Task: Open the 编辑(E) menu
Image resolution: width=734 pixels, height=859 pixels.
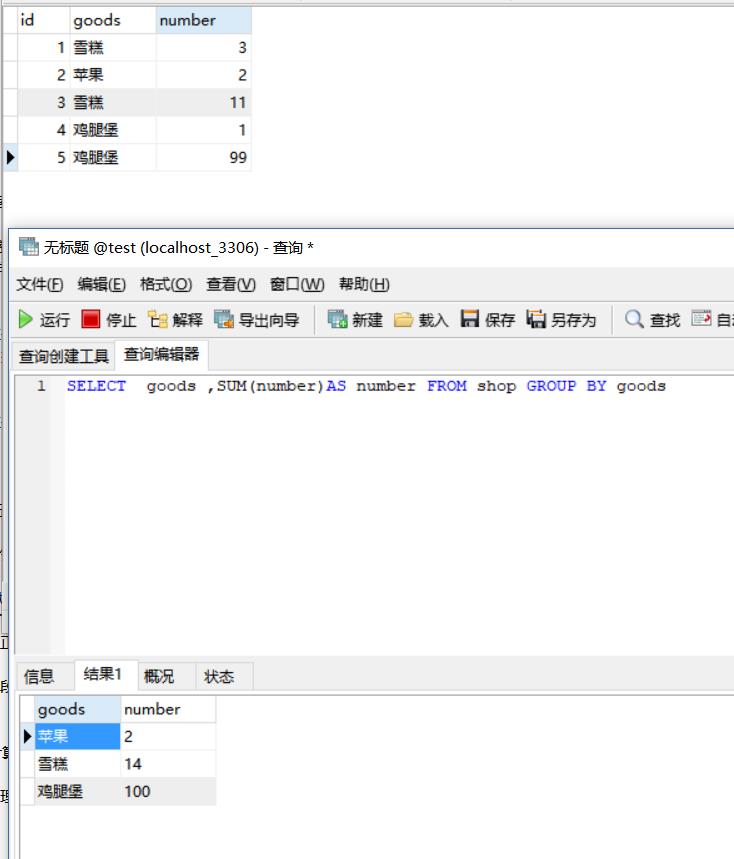Action: click(x=102, y=284)
